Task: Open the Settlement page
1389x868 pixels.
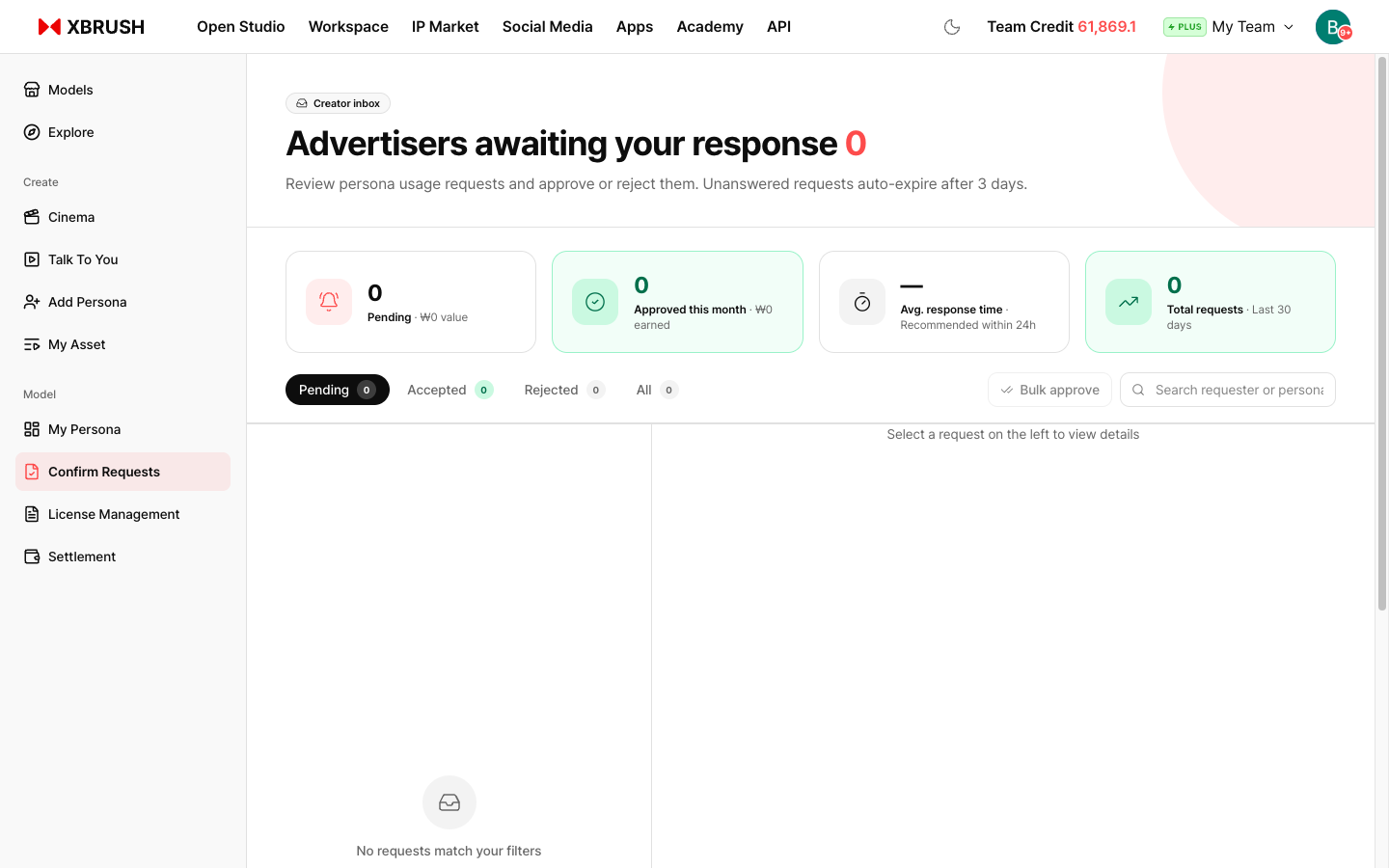Action: 123,556
